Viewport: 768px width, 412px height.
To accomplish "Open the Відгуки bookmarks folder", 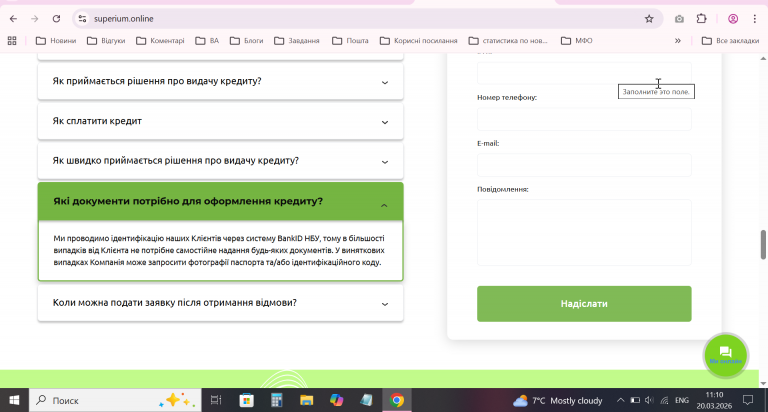I will click(106, 41).
